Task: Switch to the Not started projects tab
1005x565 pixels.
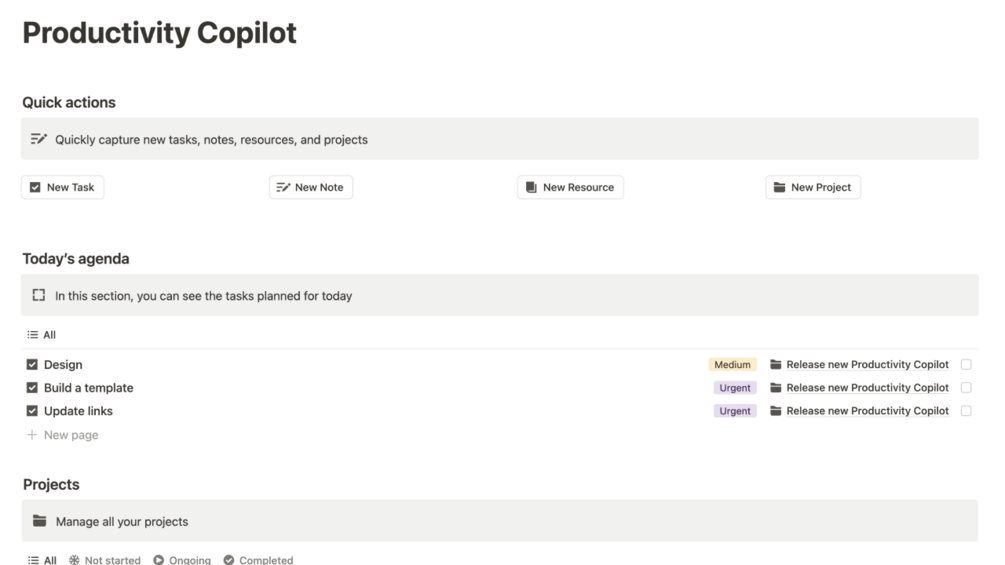Action: click(104, 560)
